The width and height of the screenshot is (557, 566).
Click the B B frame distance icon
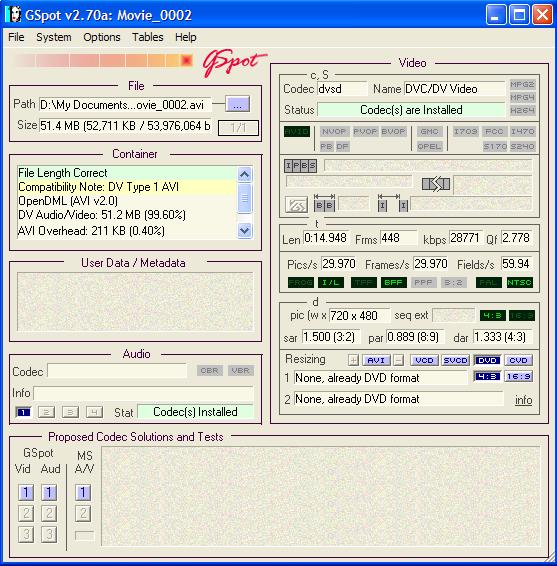[x=324, y=203]
